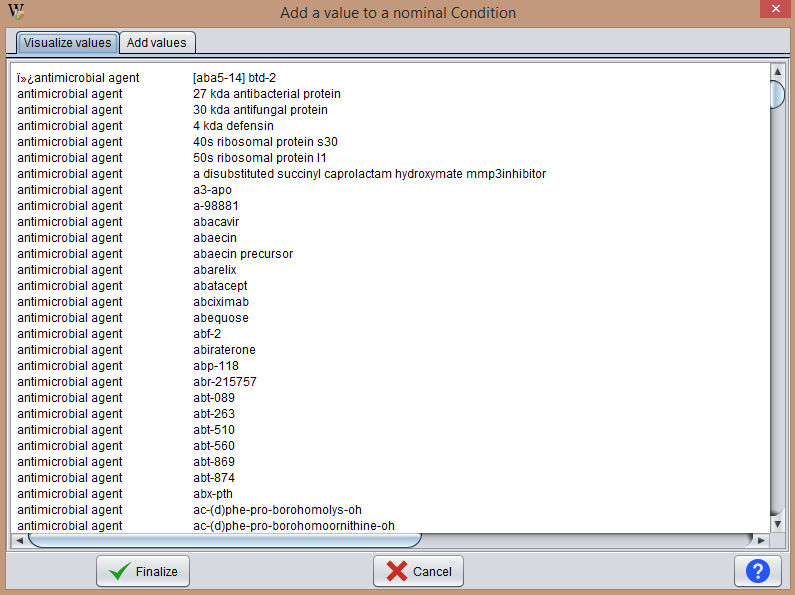Select the 'abt-089' value
The width and height of the screenshot is (795, 595).
214,398
